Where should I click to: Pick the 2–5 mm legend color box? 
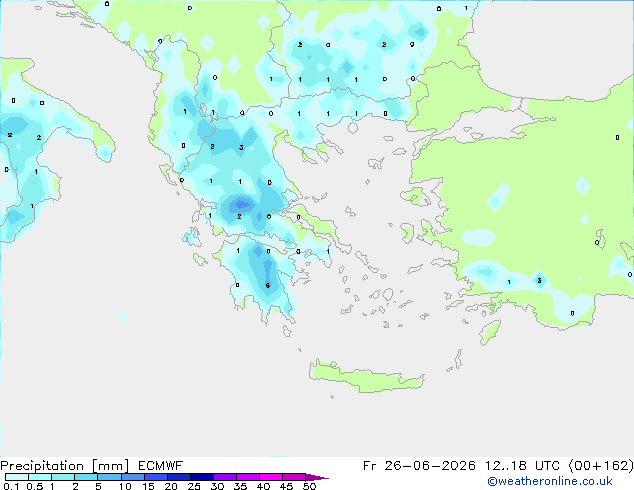pyautogui.click(x=86, y=477)
